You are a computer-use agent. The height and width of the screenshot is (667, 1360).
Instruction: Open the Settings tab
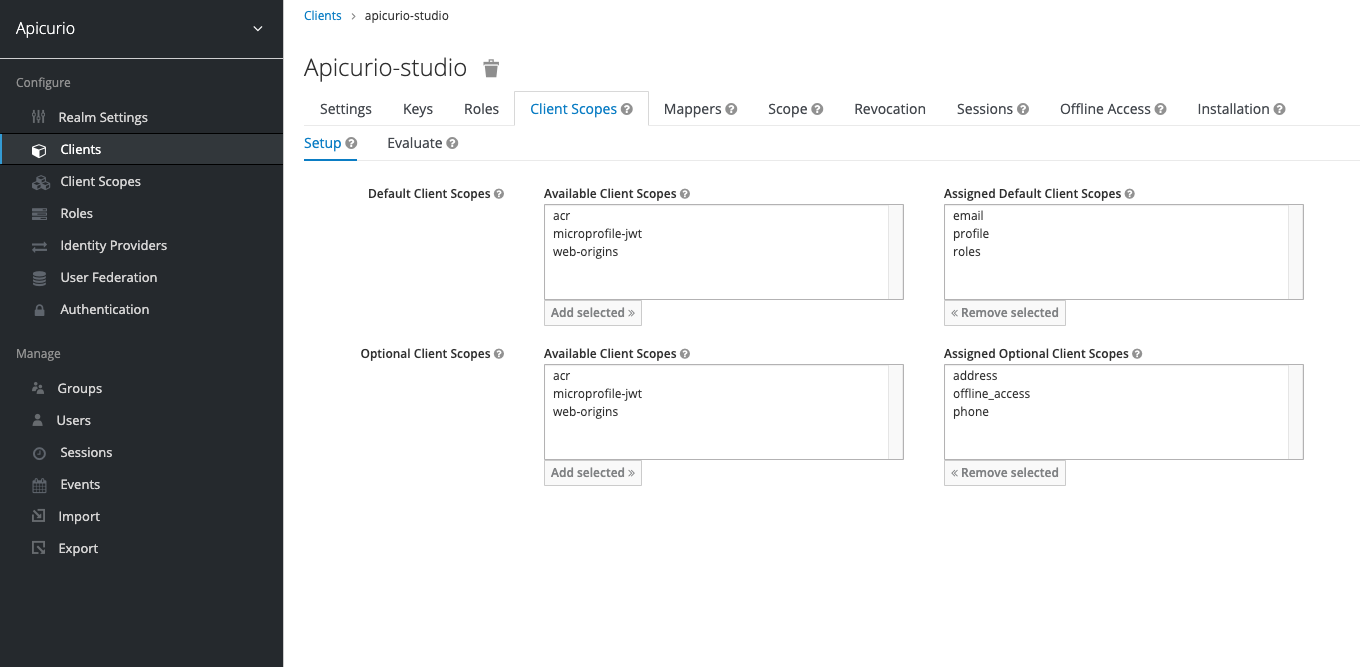click(x=346, y=109)
